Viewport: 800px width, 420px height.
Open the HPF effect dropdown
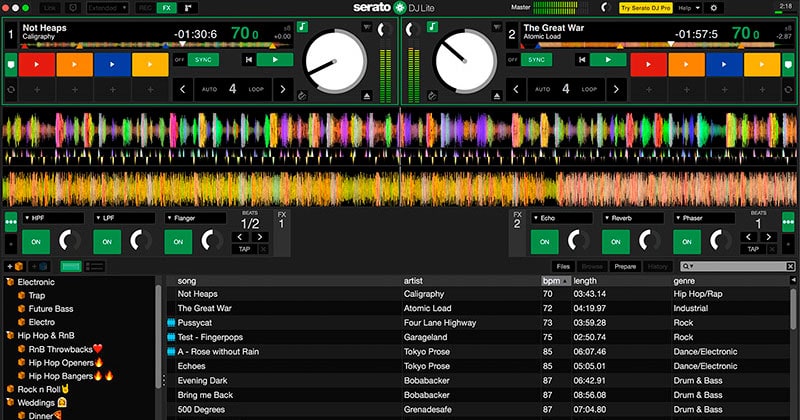pos(53,218)
